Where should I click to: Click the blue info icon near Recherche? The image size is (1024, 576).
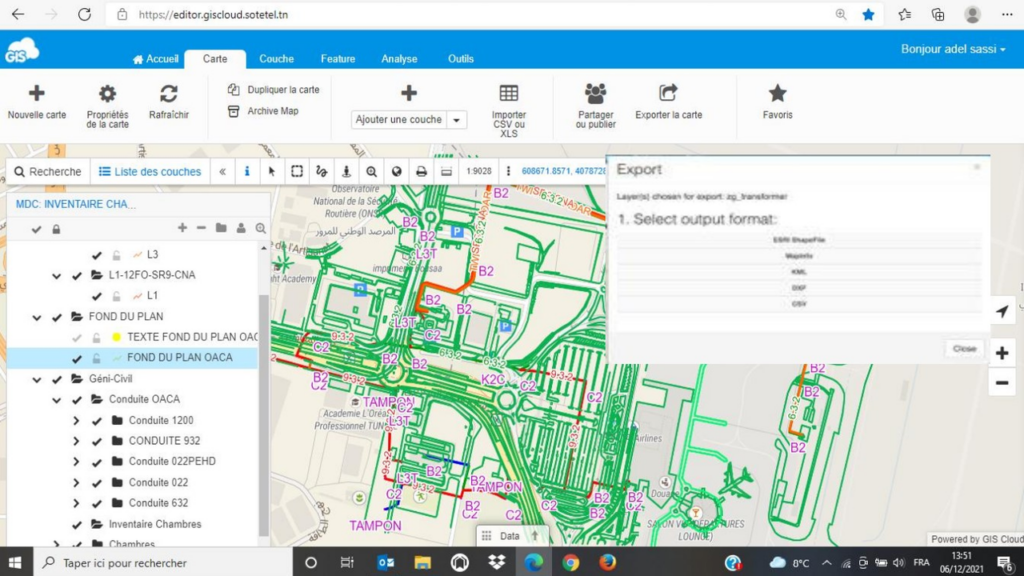point(246,171)
